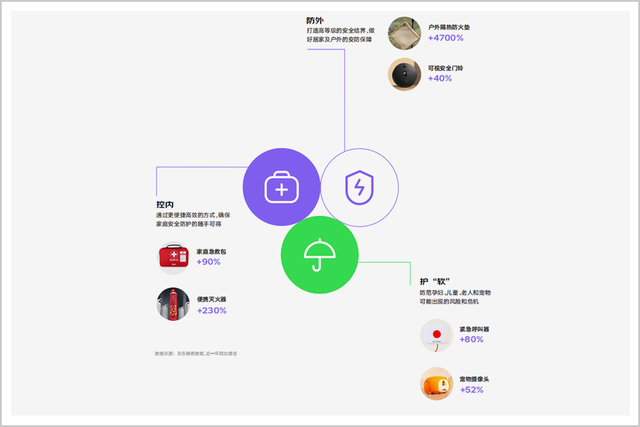This screenshot has height=427, width=640.
Task: Click the portable fire extinguisher image
Action: point(174,305)
